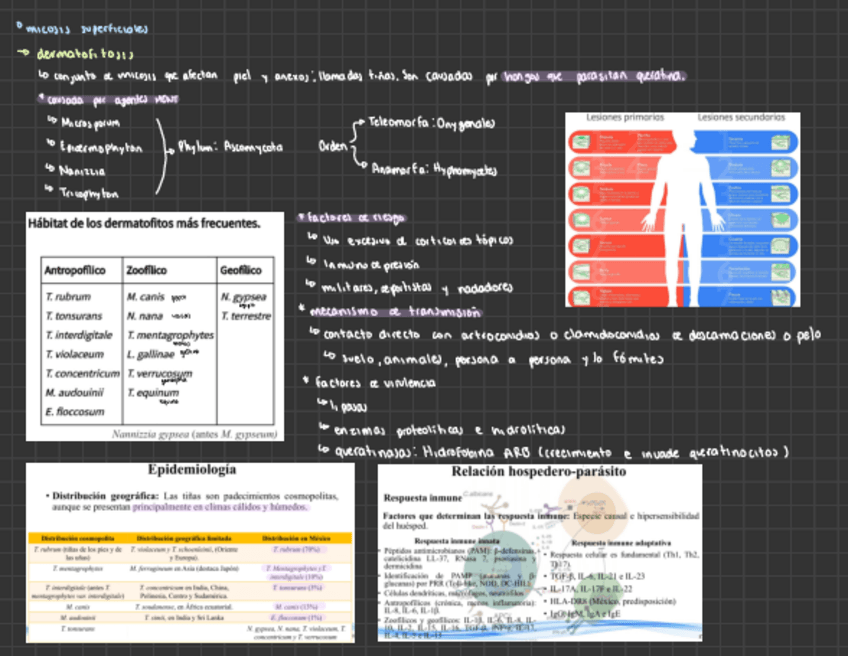This screenshot has height=656, width=848.
Task: Click the Geofílico column header
Action: click(240, 270)
